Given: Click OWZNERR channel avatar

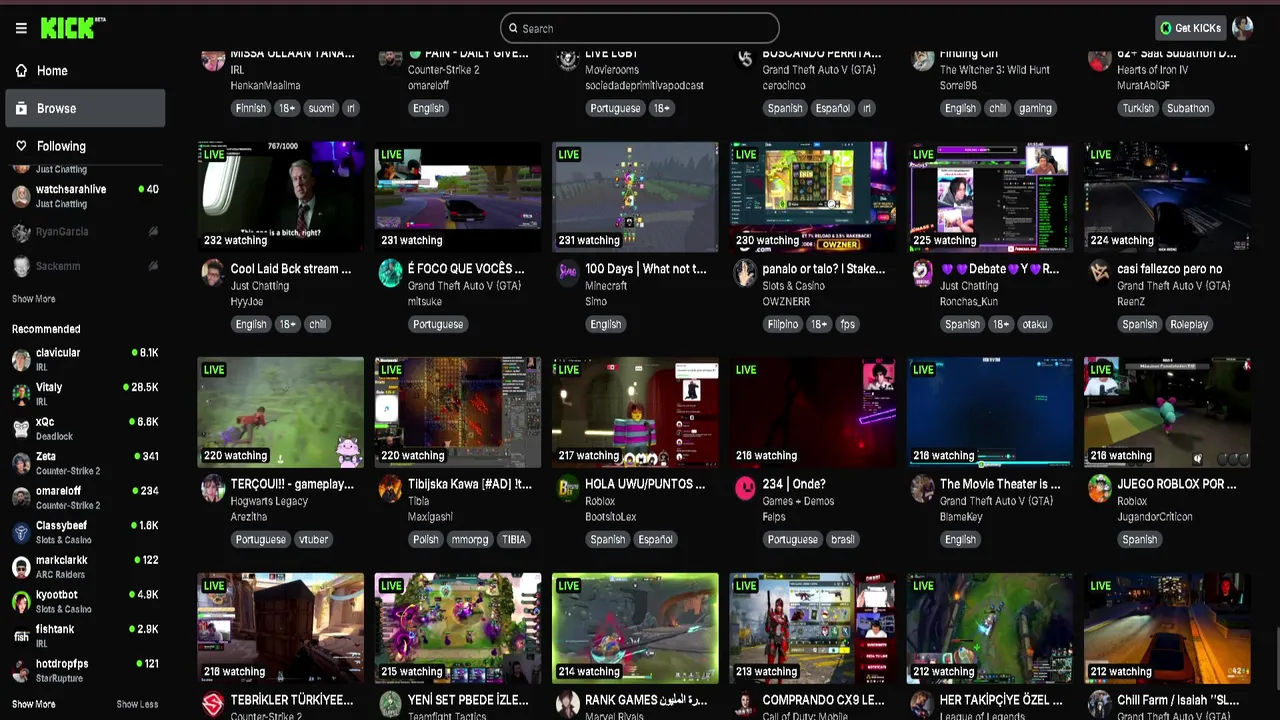Looking at the screenshot, I should tap(744, 273).
